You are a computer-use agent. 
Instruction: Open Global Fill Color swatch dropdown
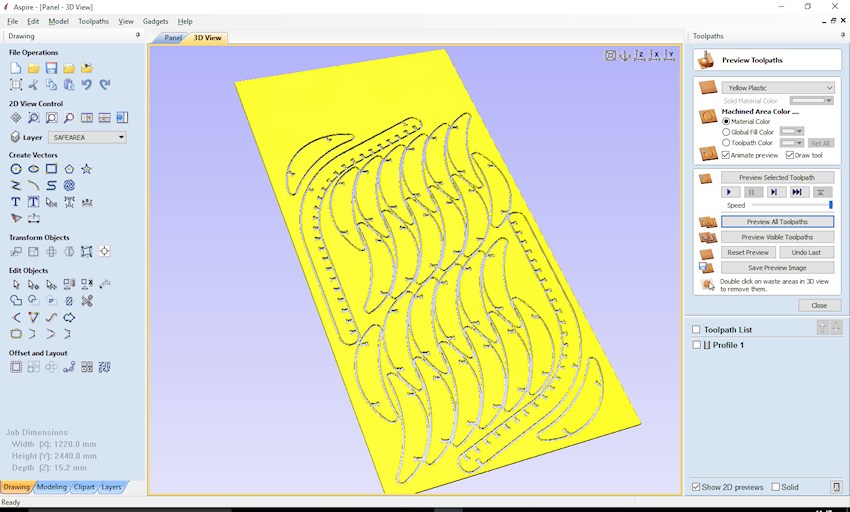[791, 131]
